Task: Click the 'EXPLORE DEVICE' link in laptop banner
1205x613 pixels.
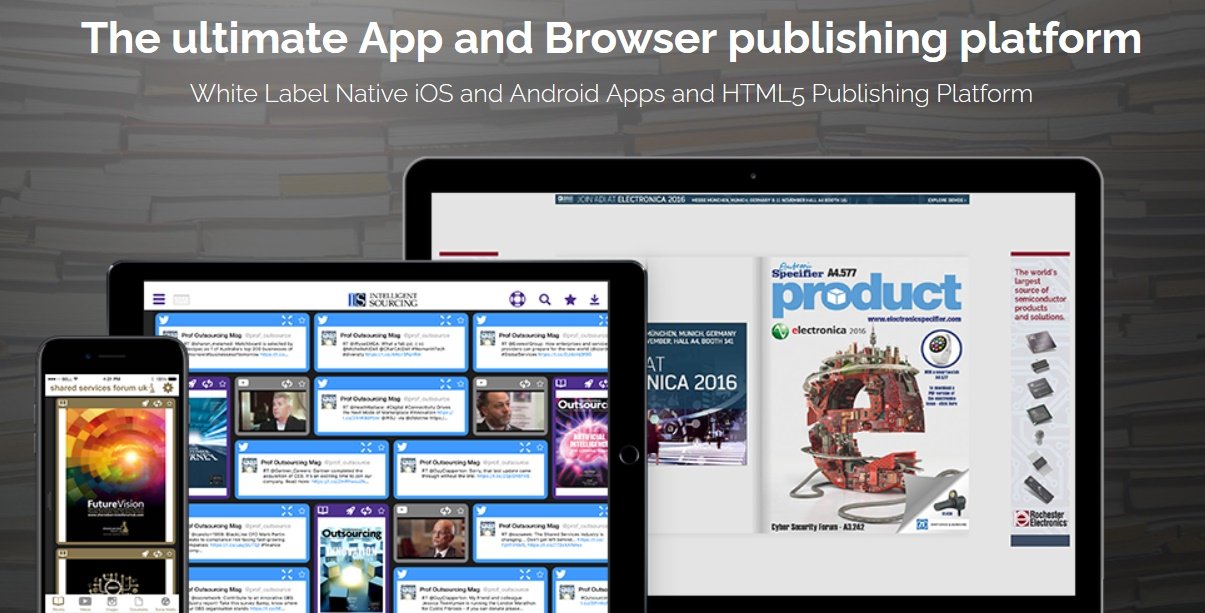Action: pyautogui.click(x=946, y=200)
